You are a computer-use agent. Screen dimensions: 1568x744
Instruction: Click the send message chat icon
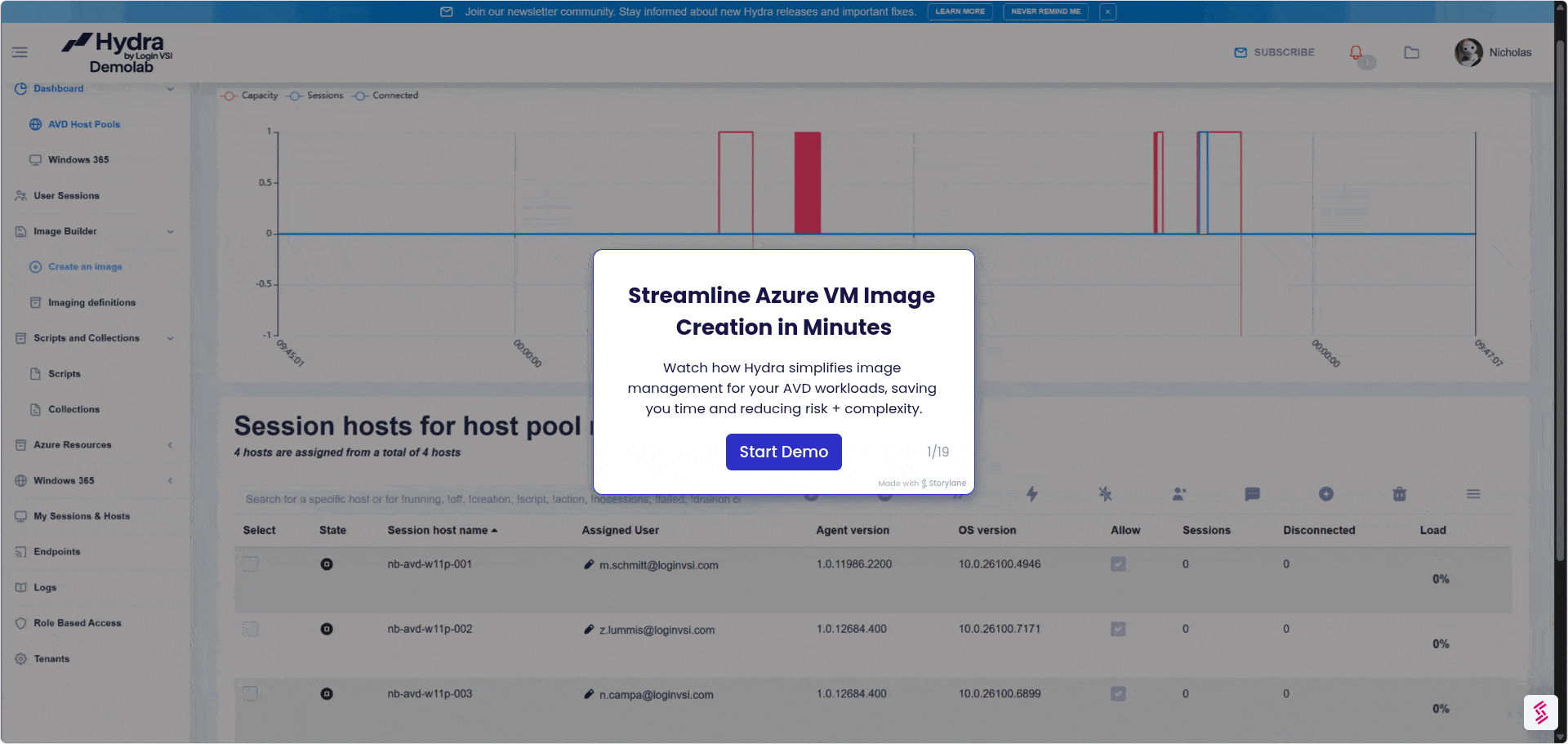click(x=1252, y=494)
